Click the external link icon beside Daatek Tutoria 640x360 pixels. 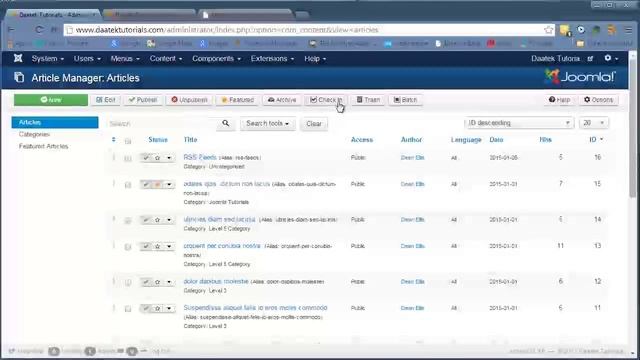point(590,59)
